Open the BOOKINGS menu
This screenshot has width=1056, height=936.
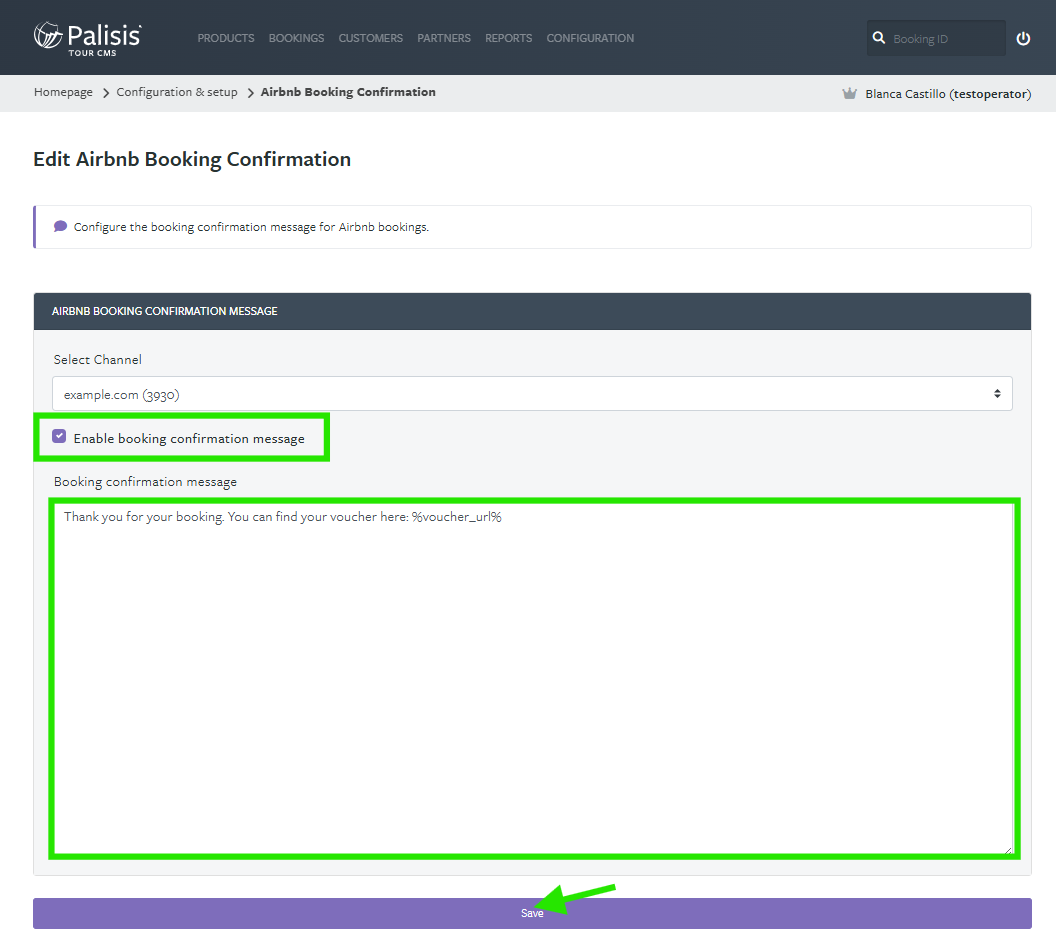tap(296, 38)
